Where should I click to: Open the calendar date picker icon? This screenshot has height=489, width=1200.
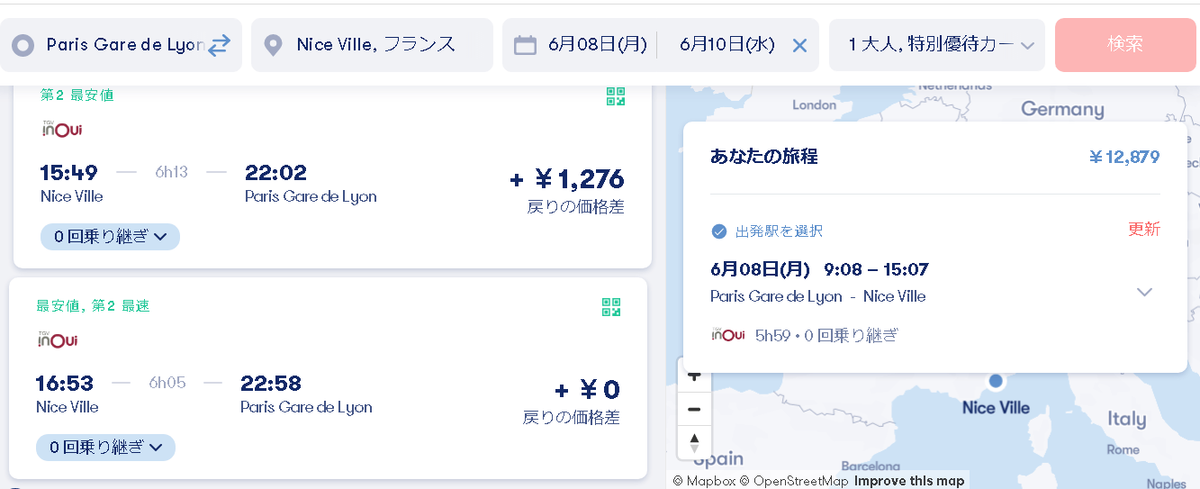pos(525,45)
